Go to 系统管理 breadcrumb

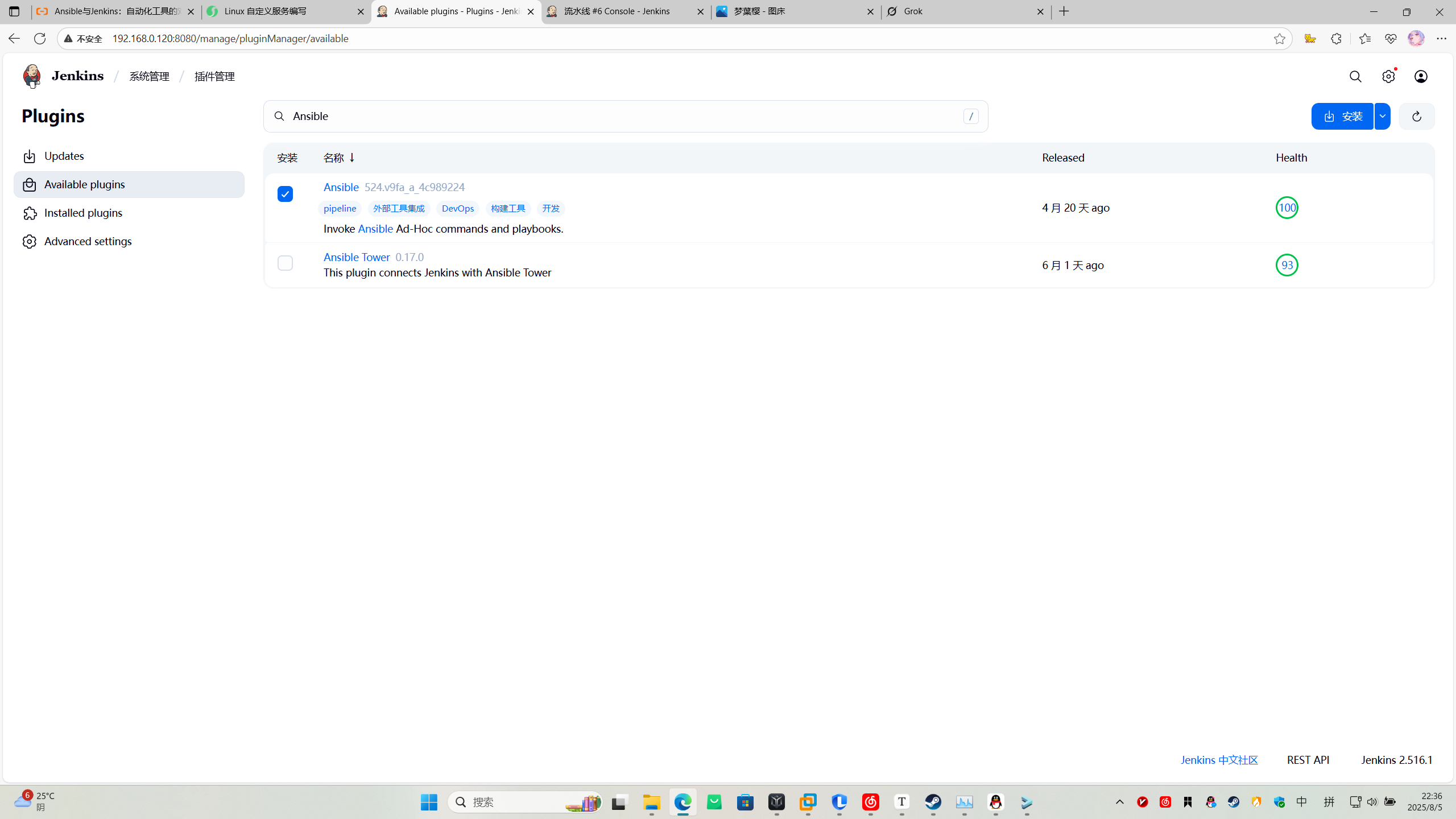tap(149, 76)
